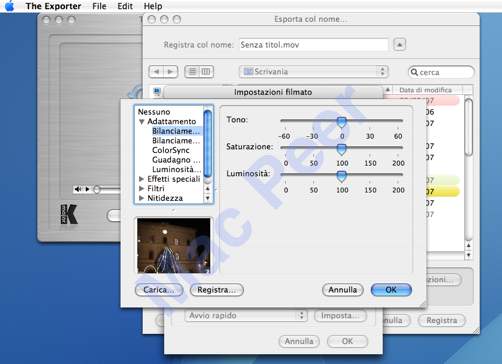Click Registra in the save dialog
This screenshot has width=502, height=364.
pos(442,320)
